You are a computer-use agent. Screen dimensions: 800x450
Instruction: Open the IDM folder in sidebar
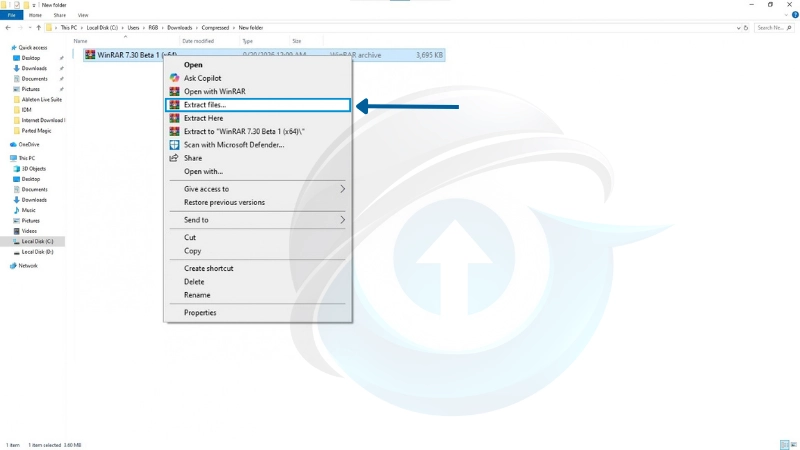26,110
